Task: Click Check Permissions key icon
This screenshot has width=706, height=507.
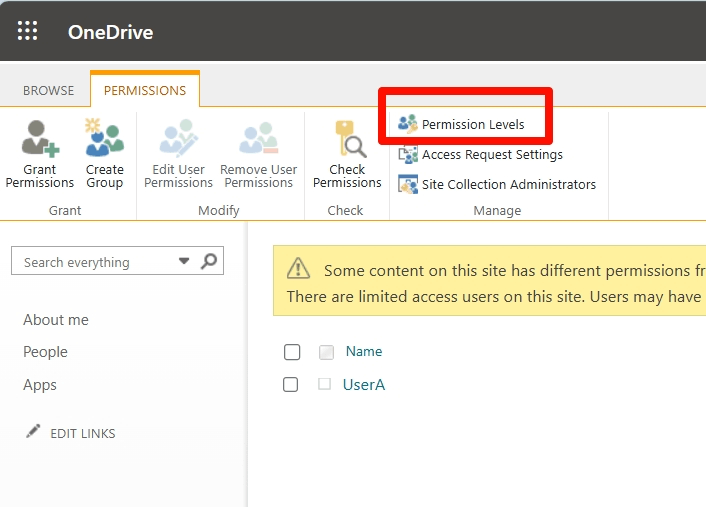Action: coord(349,139)
